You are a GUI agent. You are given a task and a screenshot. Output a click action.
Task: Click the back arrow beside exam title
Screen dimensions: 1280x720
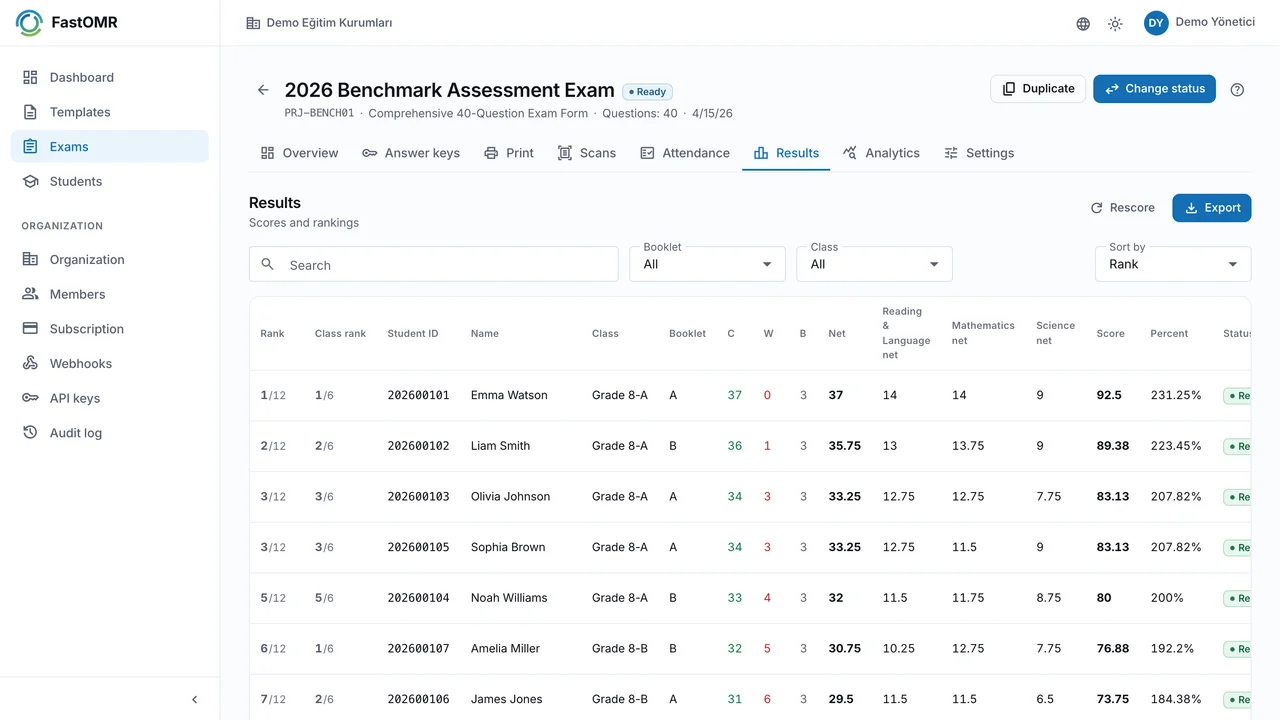pyautogui.click(x=263, y=90)
